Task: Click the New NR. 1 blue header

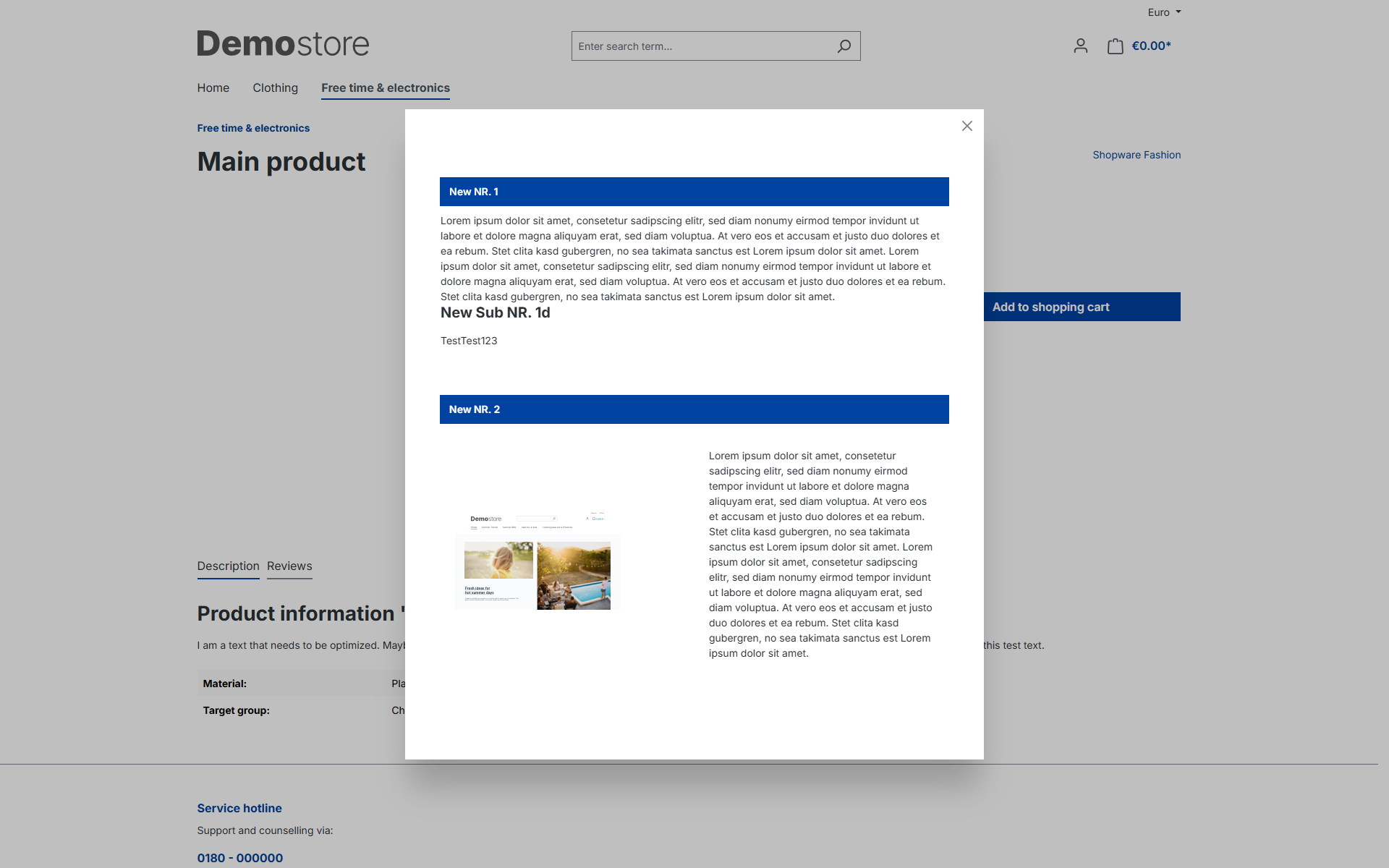Action: pos(694,192)
